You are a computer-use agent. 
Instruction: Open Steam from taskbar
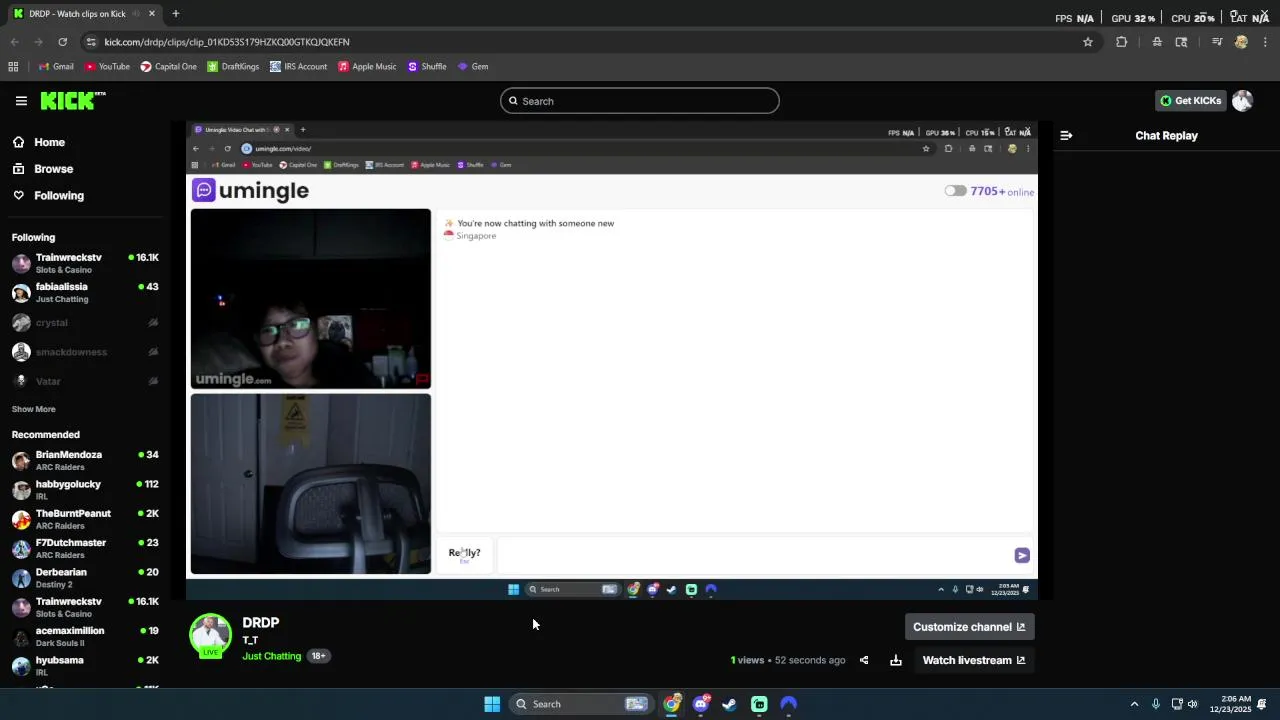point(730,704)
